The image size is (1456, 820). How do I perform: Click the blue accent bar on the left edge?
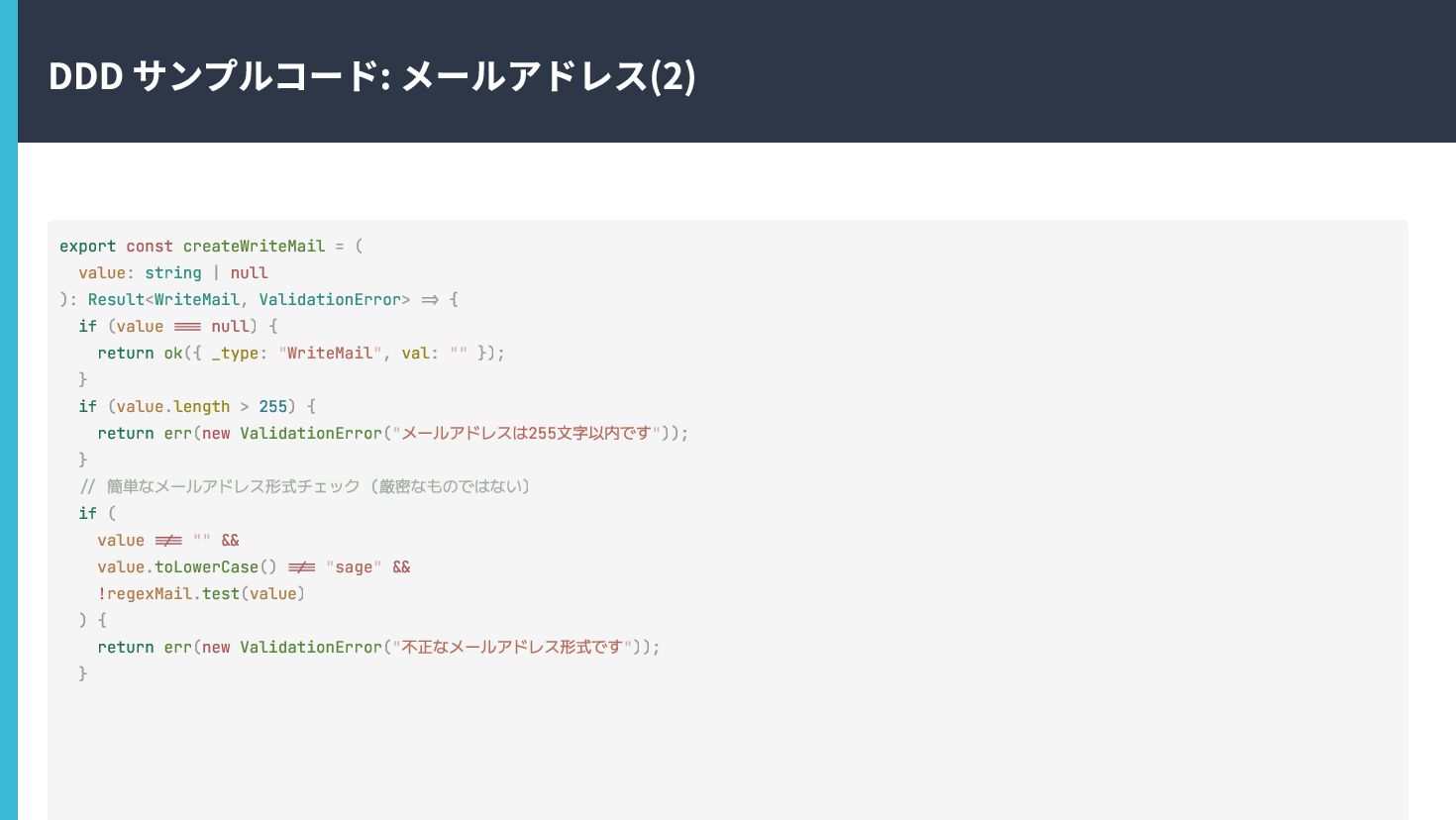click(9, 410)
